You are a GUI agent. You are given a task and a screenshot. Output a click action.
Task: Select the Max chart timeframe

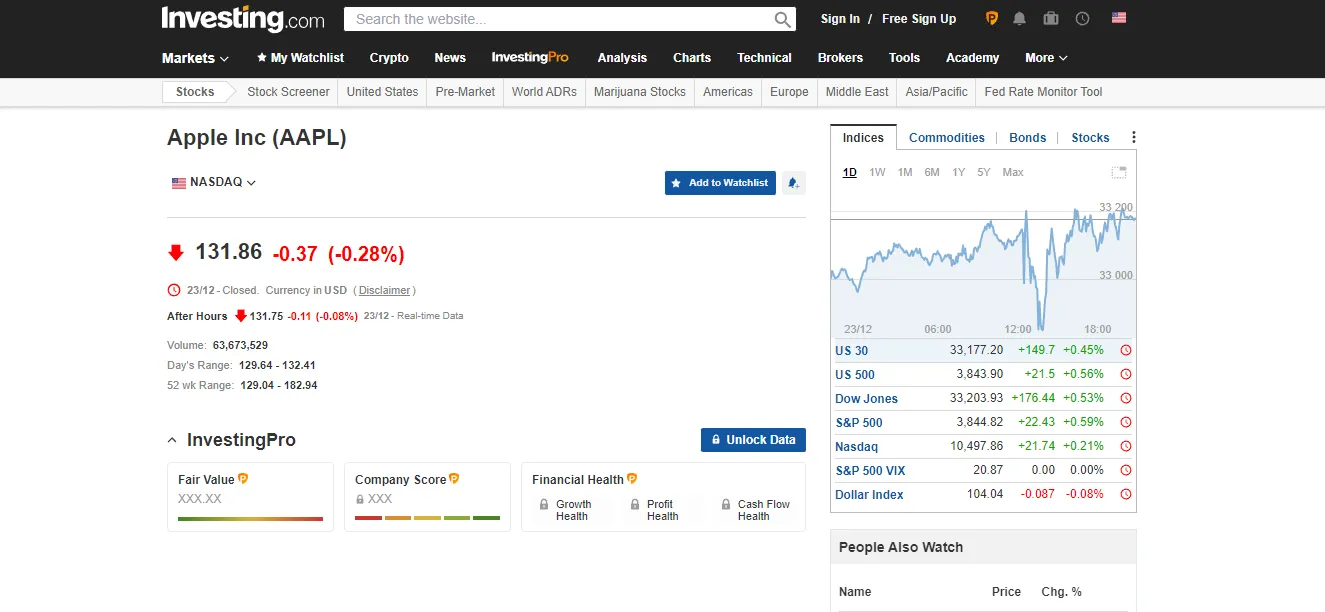[1013, 172]
